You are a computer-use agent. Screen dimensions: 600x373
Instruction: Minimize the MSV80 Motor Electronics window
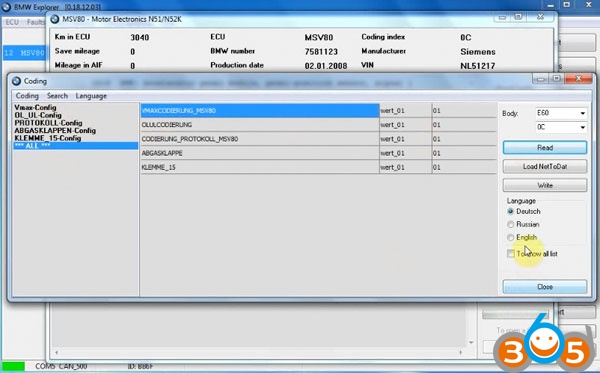click(x=502, y=17)
